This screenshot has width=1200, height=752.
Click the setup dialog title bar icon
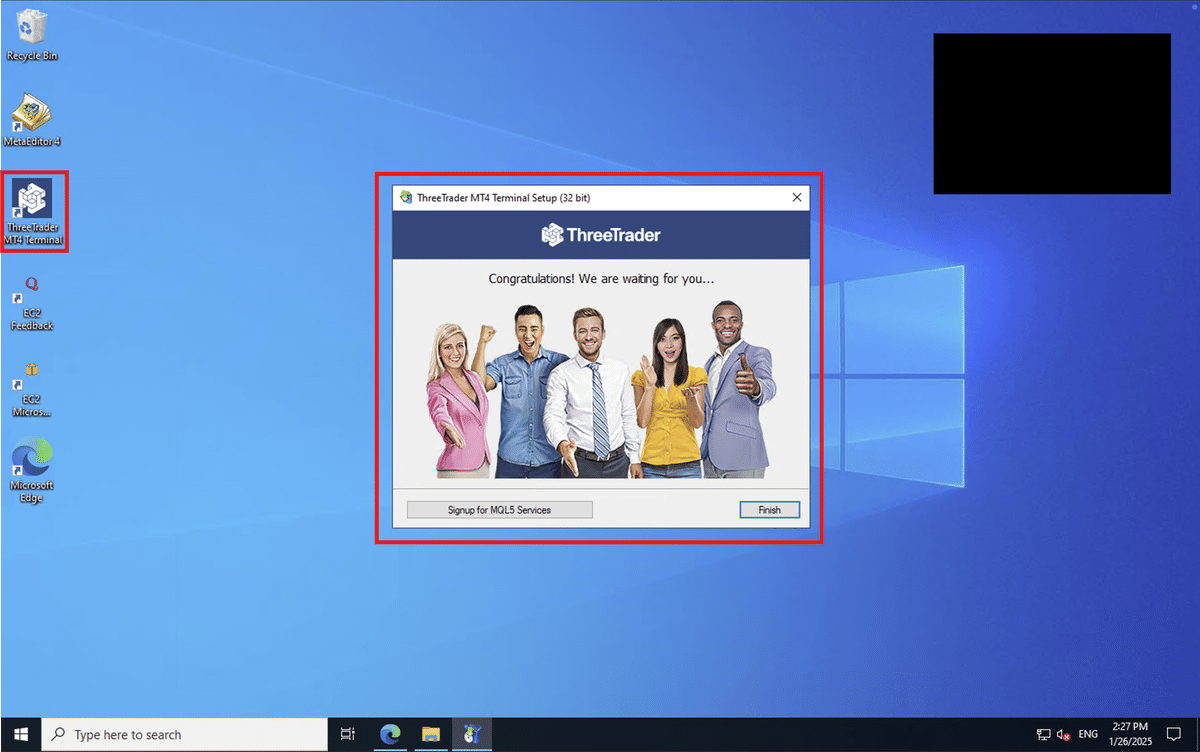pos(405,198)
